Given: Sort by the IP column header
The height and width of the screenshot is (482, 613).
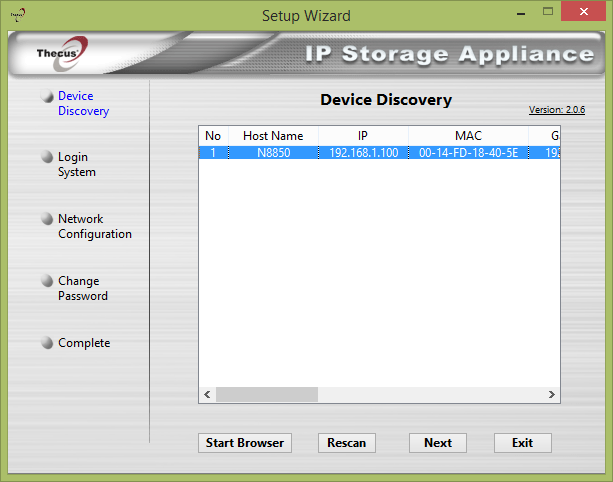Looking at the screenshot, I should pos(363,136).
